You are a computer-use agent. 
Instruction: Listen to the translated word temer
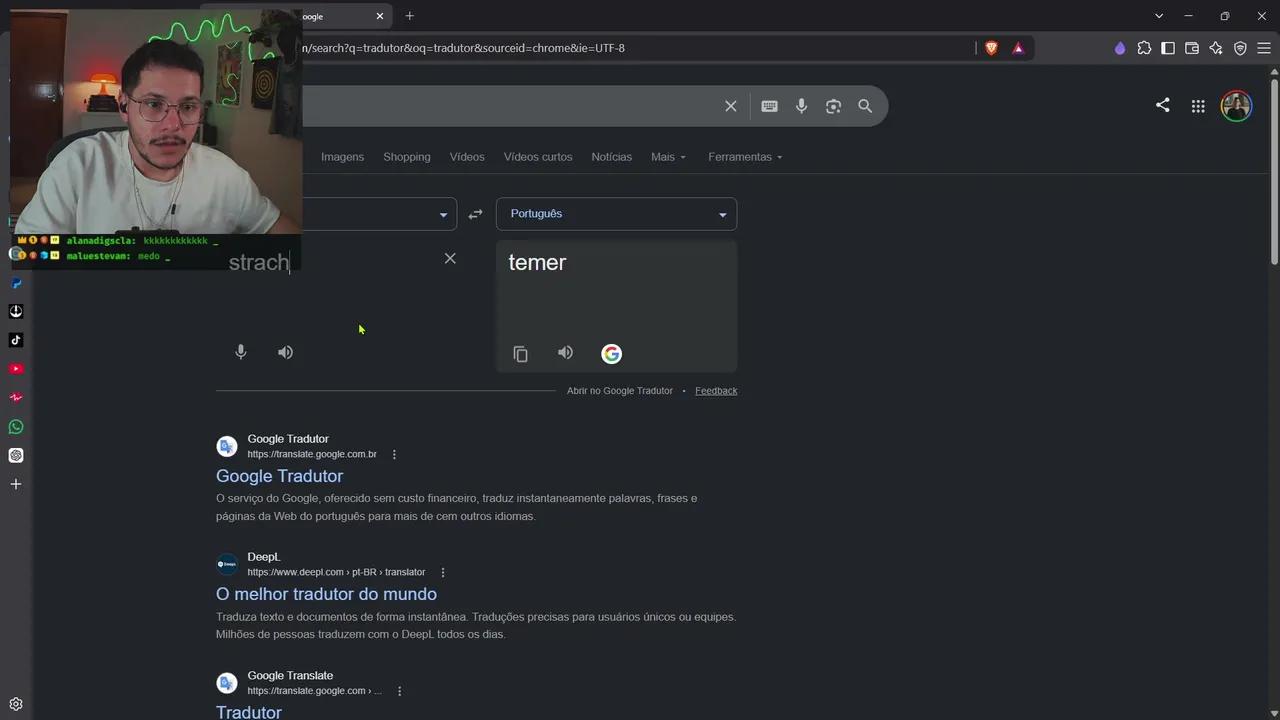tap(565, 353)
